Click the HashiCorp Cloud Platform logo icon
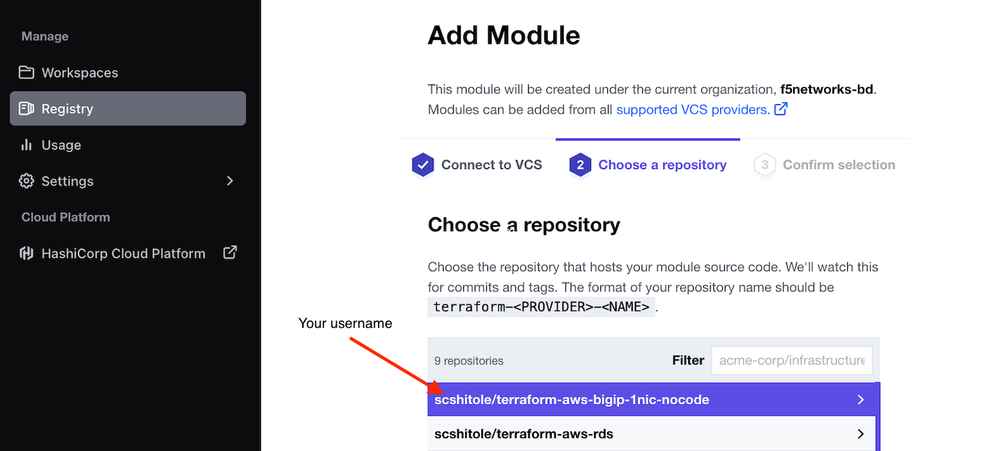 tap(27, 253)
